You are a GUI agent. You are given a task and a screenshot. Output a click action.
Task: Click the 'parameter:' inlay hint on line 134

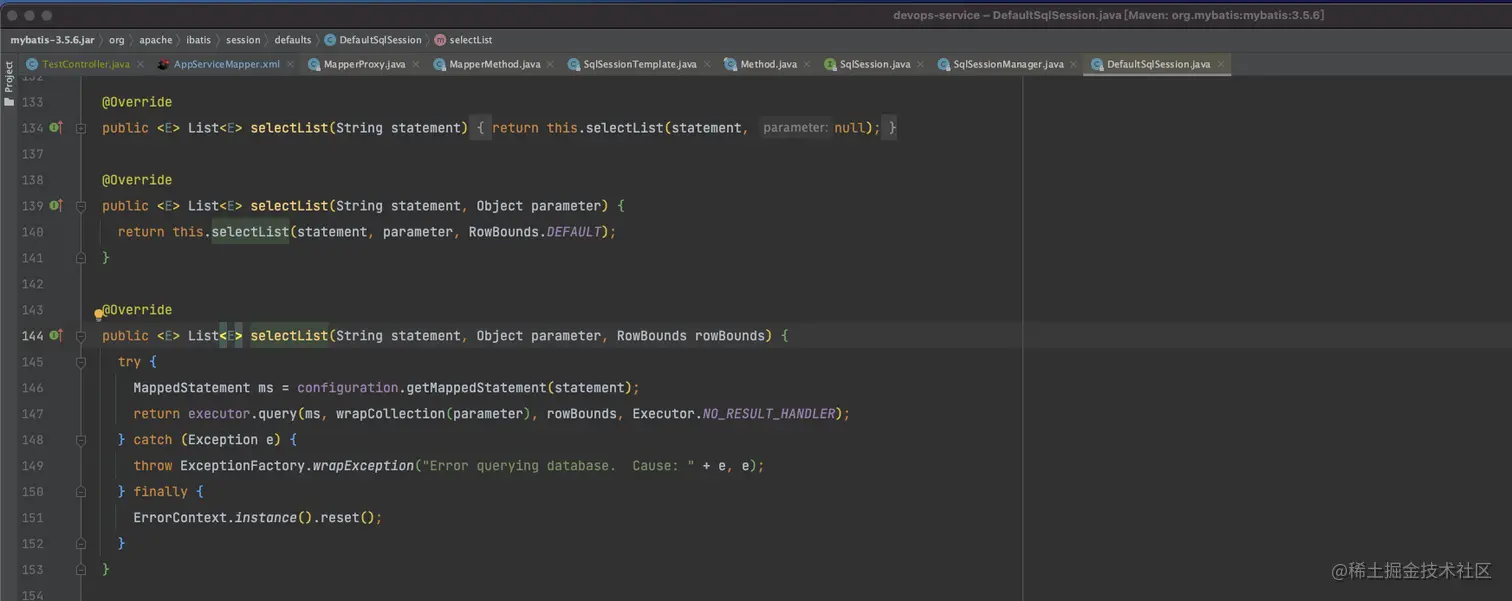[795, 128]
